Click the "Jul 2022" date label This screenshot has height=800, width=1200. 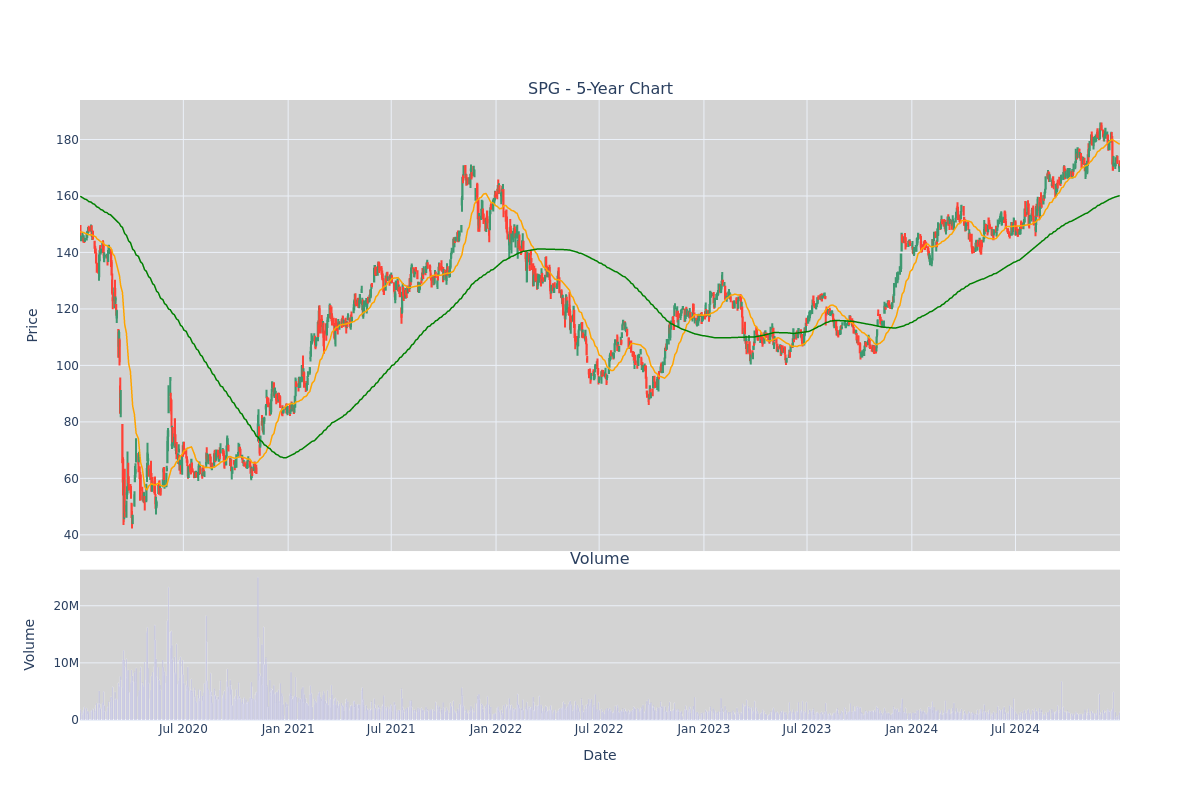click(x=599, y=729)
